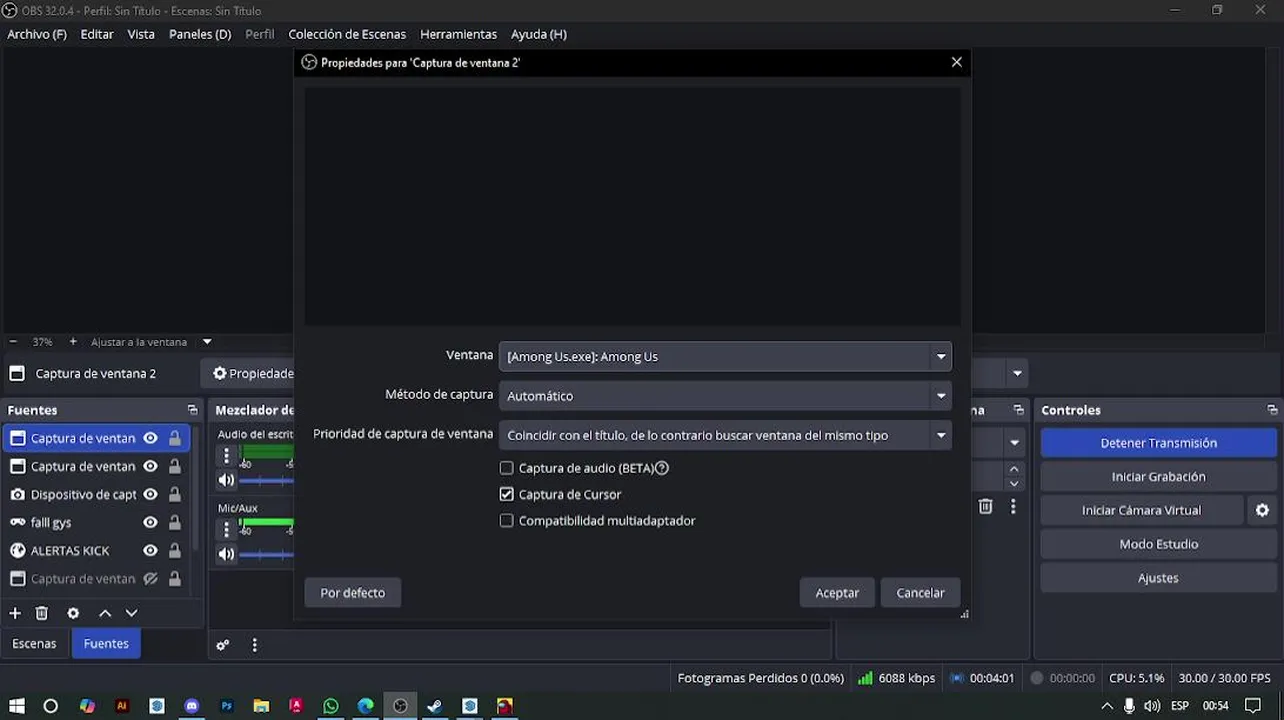The image size is (1284, 720).
Task: Increase transition duration with up arrow
Action: 1014,469
